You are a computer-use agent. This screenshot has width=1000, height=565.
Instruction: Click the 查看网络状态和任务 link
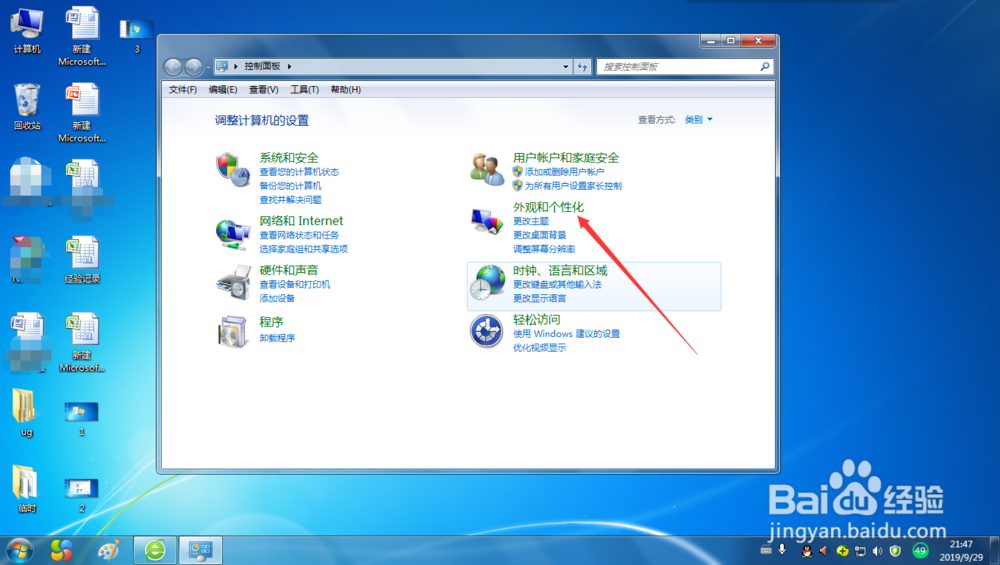pyautogui.click(x=299, y=235)
